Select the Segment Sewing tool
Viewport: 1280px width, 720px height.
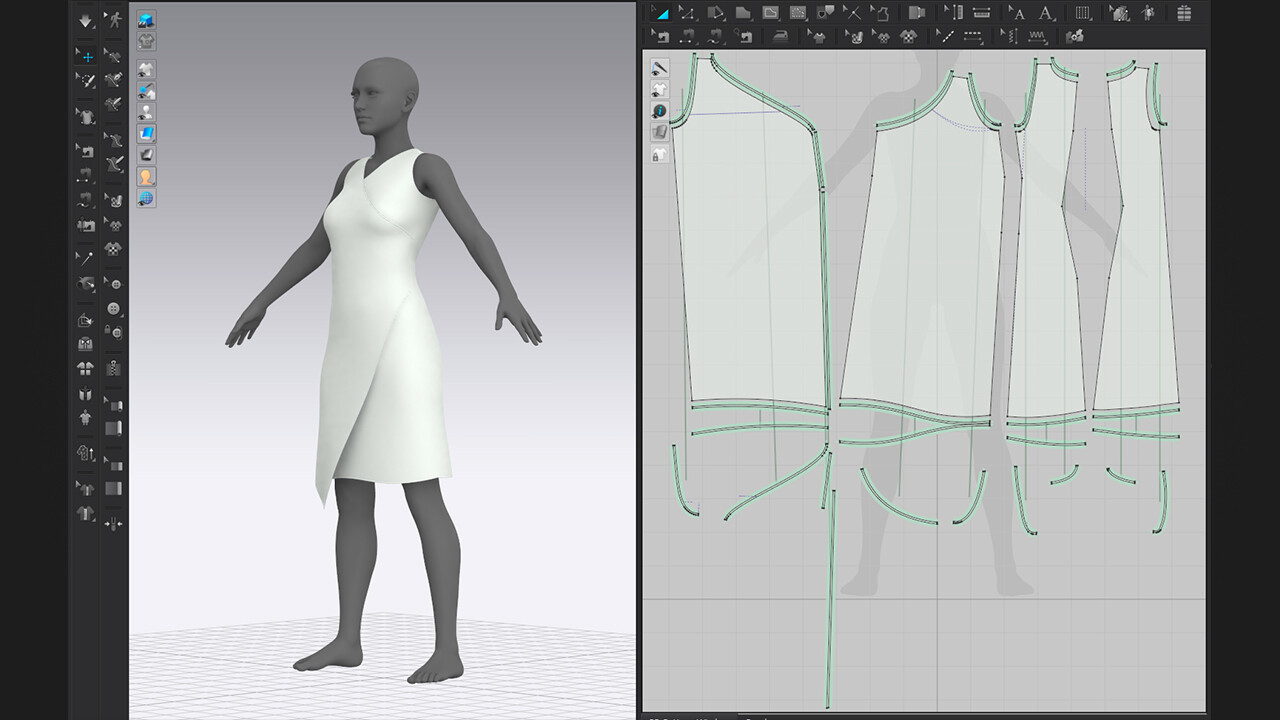click(687, 36)
